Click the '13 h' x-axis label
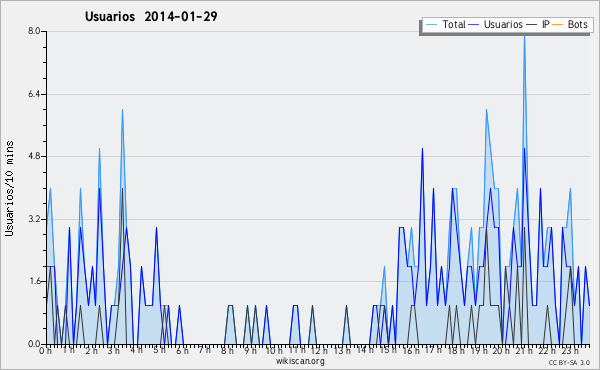Viewport: 600px width, 370px height. [x=342, y=350]
